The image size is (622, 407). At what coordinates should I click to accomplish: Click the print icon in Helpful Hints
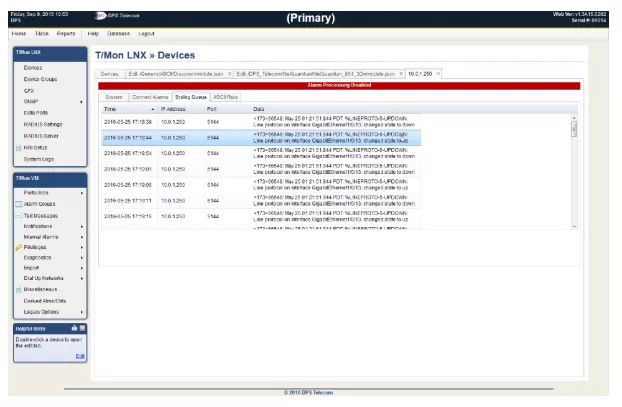72,328
